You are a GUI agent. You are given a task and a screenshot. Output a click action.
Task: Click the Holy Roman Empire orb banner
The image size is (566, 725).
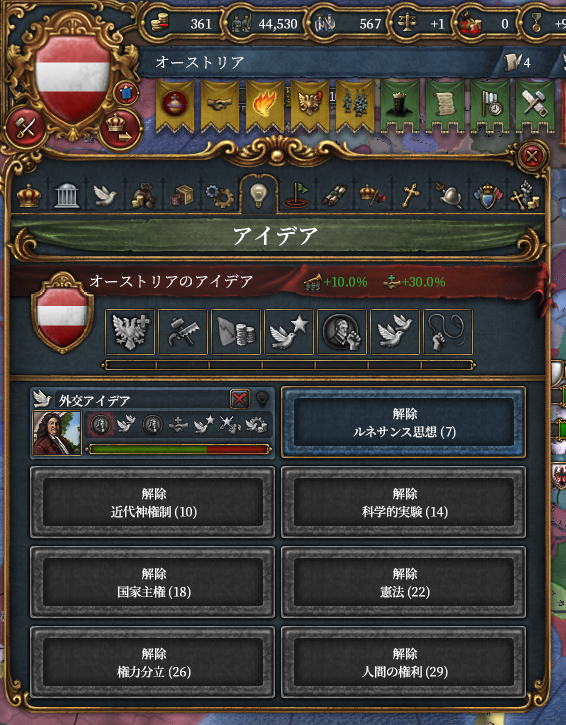tap(175, 105)
